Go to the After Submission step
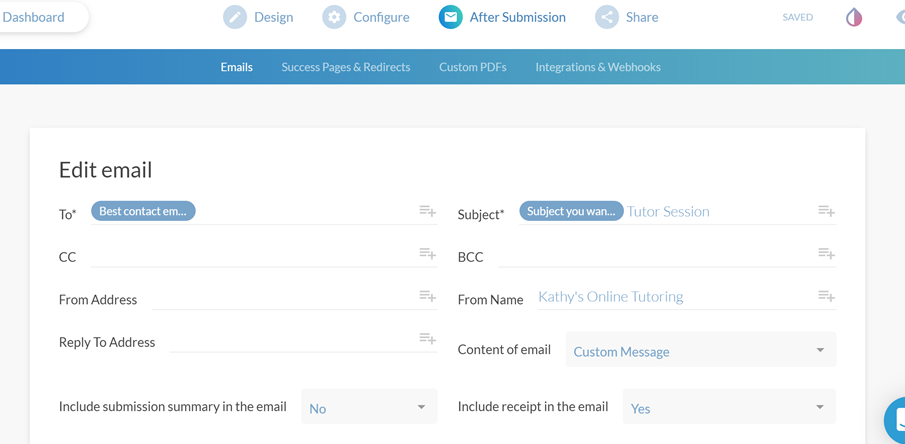Screen dimensions: 905x444 502,17
